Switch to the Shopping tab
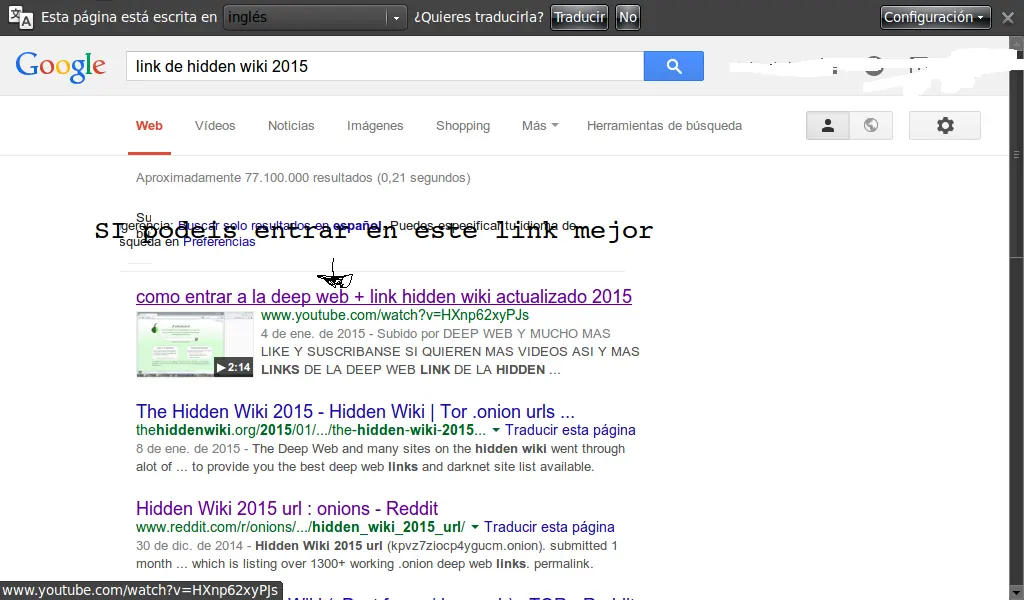1024x600 pixels. [x=462, y=126]
